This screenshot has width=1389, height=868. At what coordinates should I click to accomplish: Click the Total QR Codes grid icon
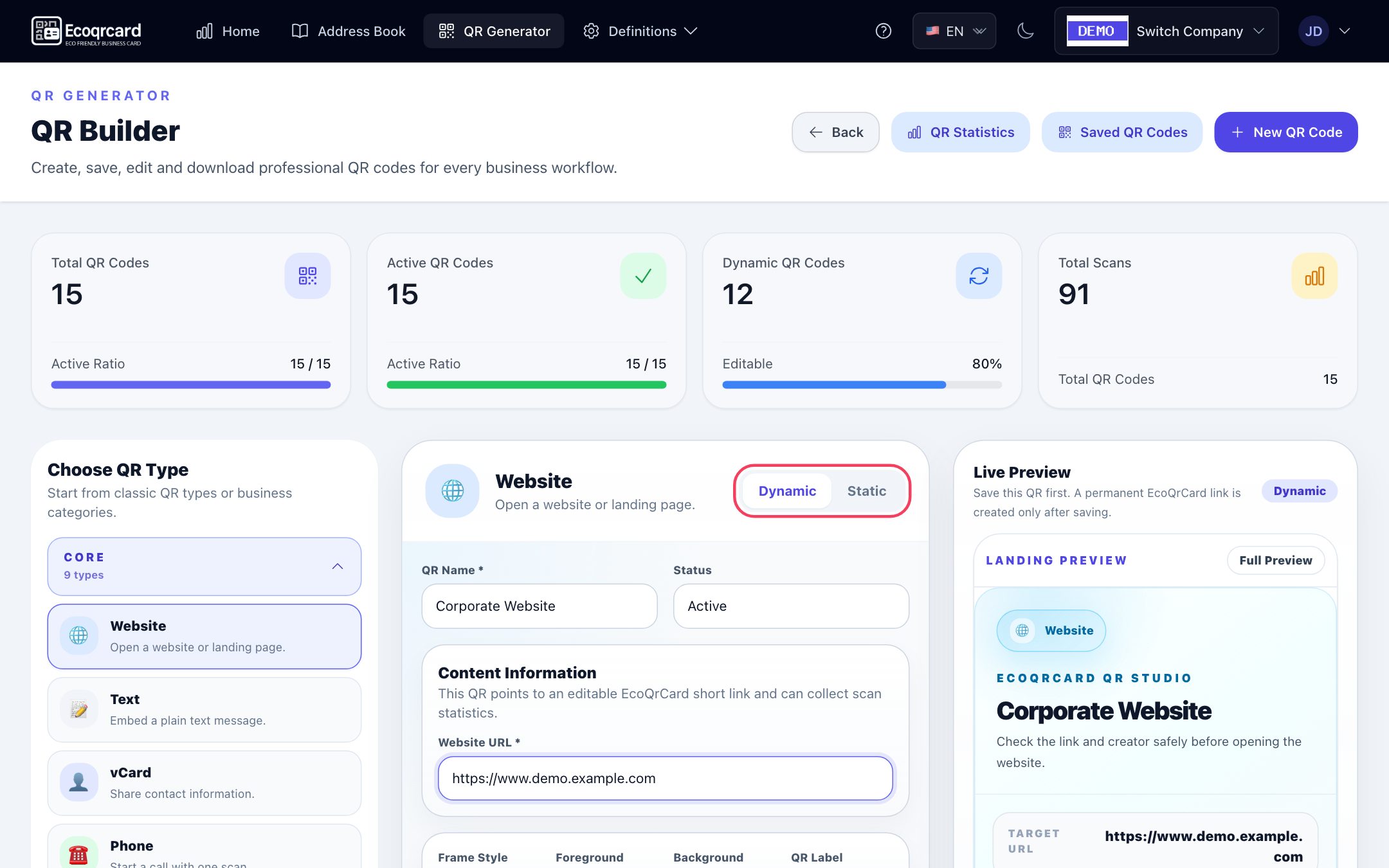point(307,276)
